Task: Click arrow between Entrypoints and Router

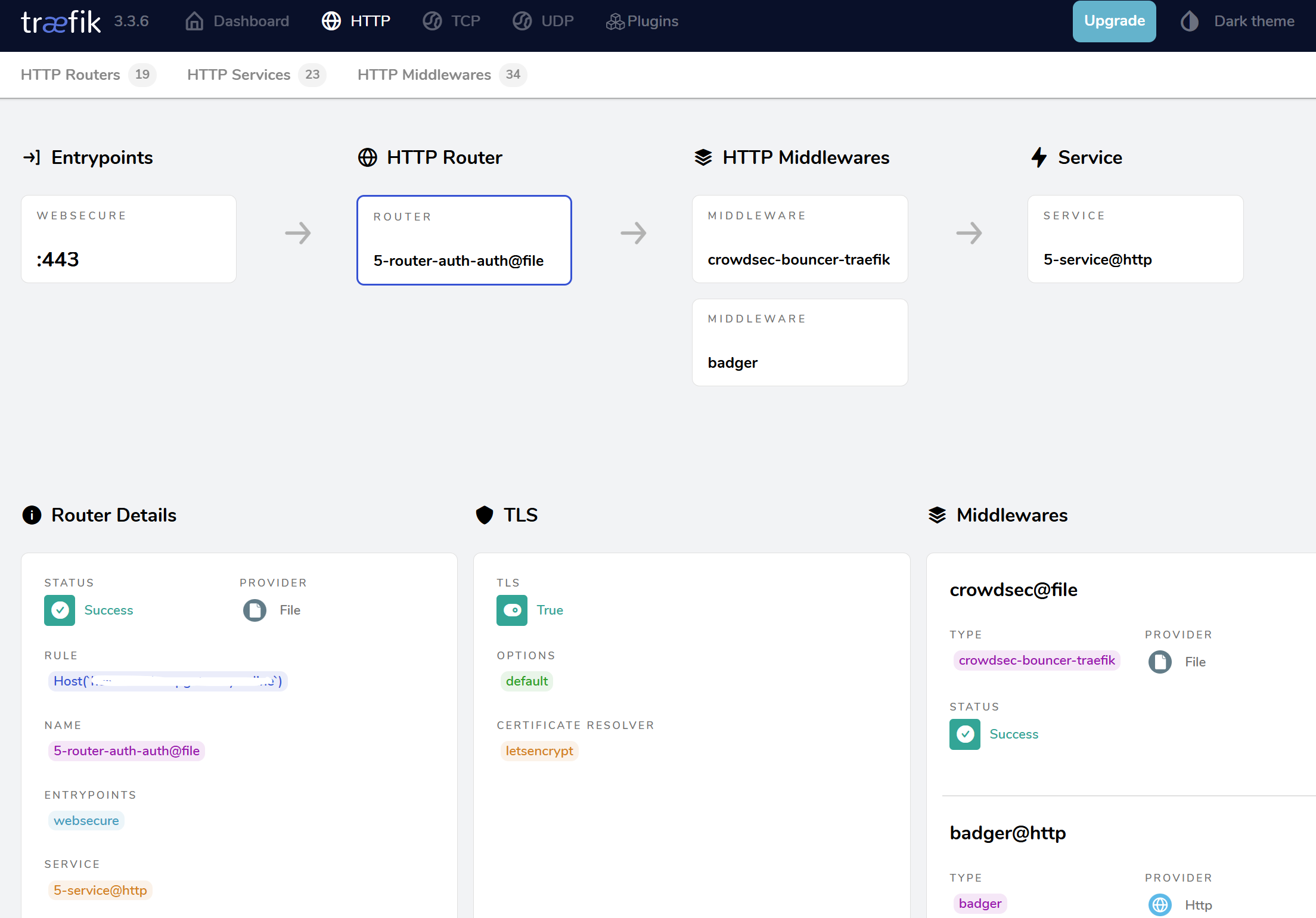Action: tap(297, 233)
